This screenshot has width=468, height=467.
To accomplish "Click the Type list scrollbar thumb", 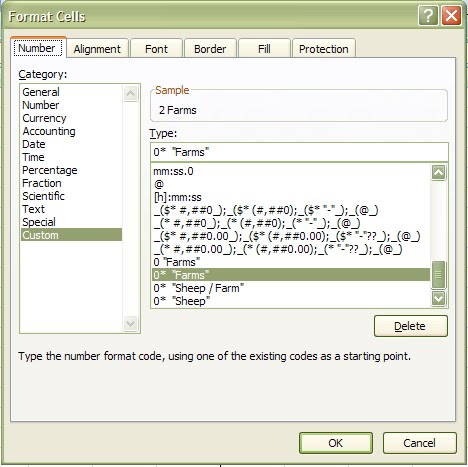I will pos(438,275).
